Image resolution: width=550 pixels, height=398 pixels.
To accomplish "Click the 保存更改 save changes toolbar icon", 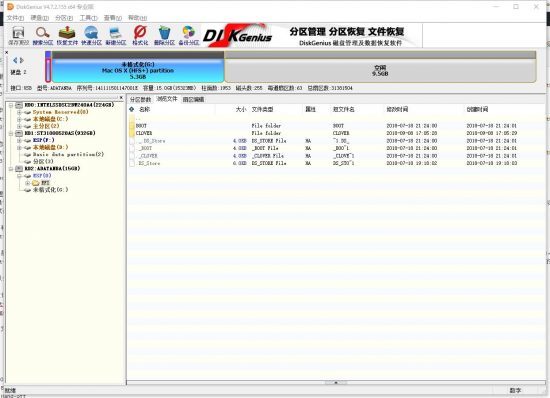I will [x=19, y=35].
